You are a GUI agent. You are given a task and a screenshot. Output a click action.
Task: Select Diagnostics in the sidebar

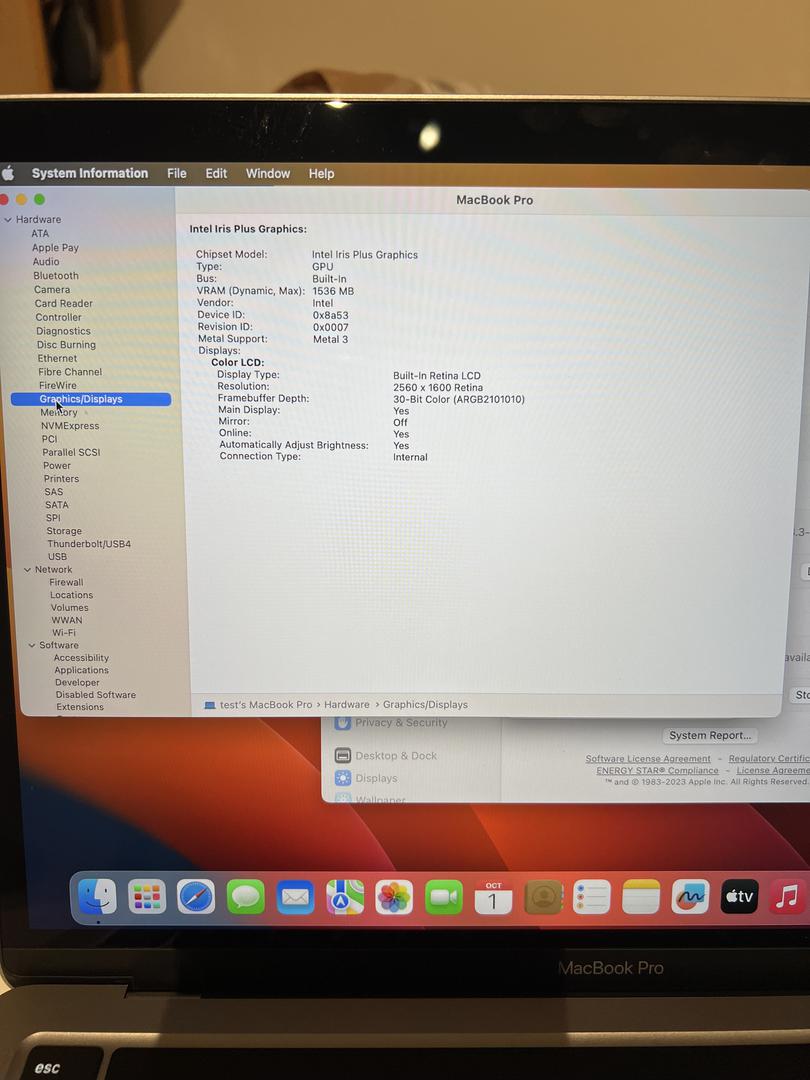click(x=63, y=331)
